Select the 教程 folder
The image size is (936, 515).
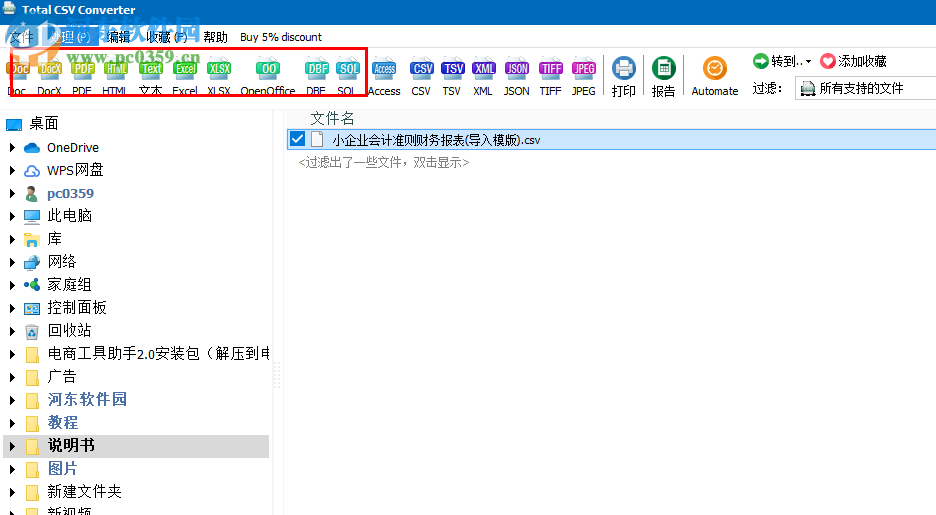click(63, 423)
